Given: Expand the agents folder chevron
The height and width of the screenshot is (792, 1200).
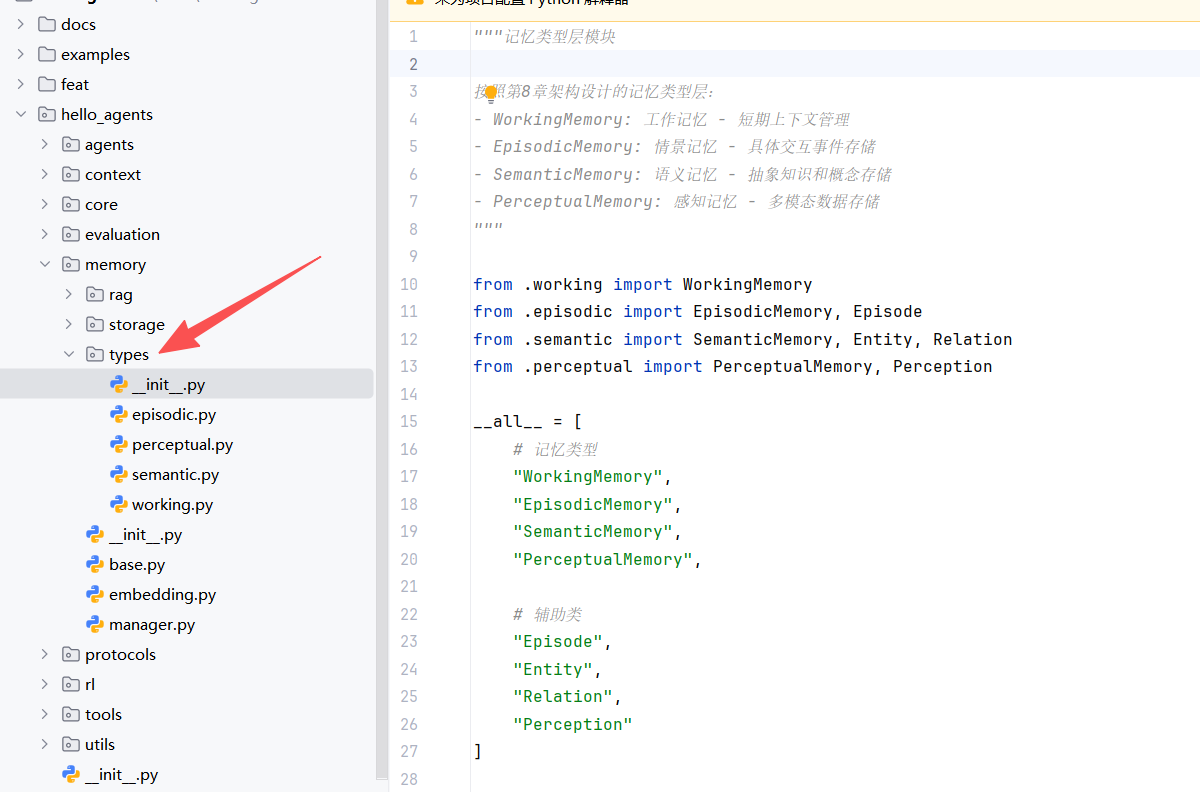Looking at the screenshot, I should [45, 144].
